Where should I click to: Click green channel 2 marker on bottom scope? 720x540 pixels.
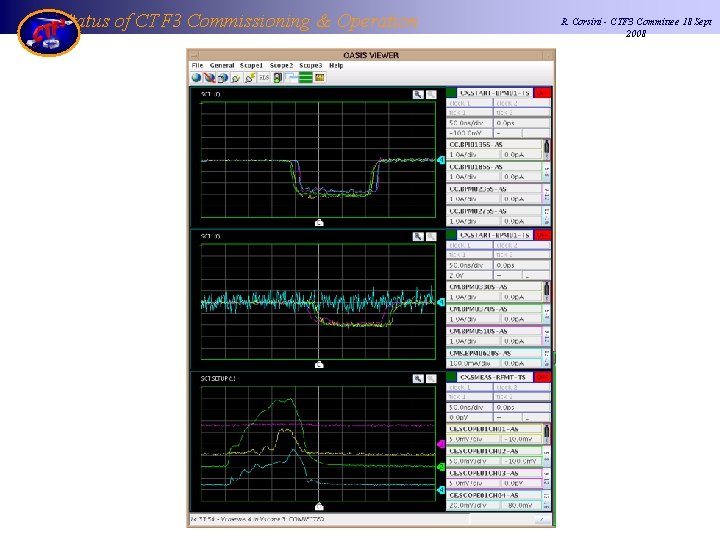coord(441,467)
